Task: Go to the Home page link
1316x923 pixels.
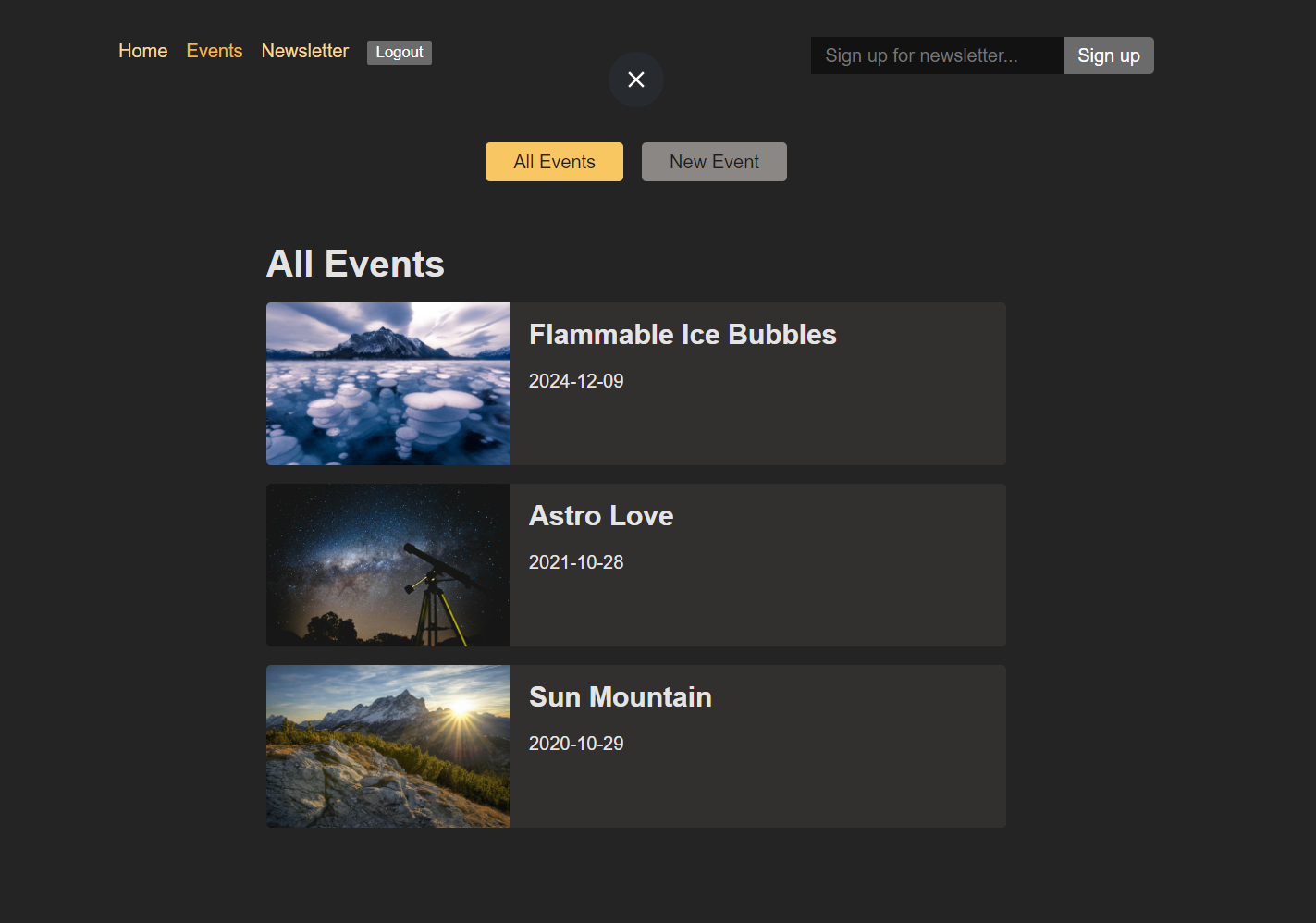Action: pyautogui.click(x=143, y=51)
